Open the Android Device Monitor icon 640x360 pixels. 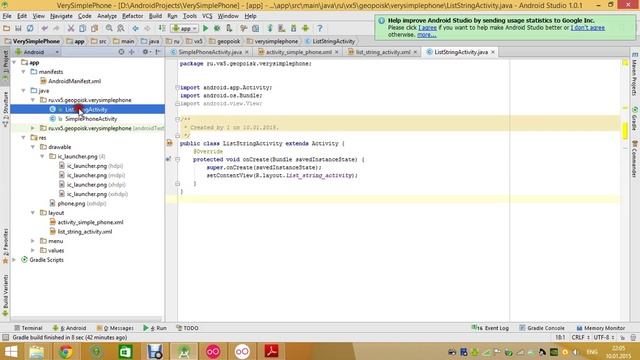305,29
